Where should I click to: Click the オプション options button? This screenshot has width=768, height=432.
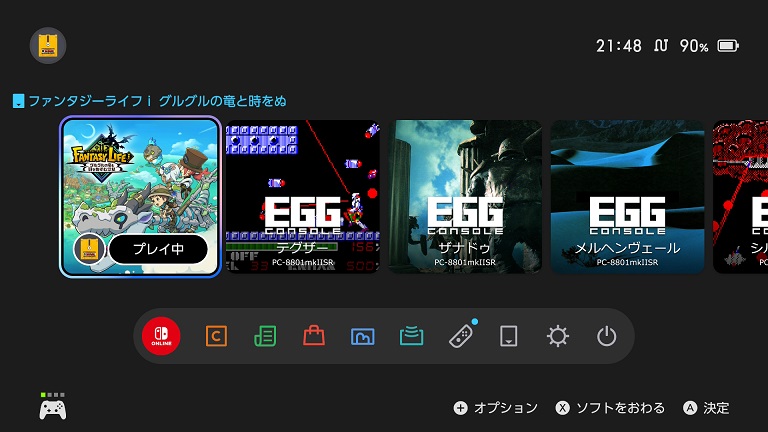[496, 408]
